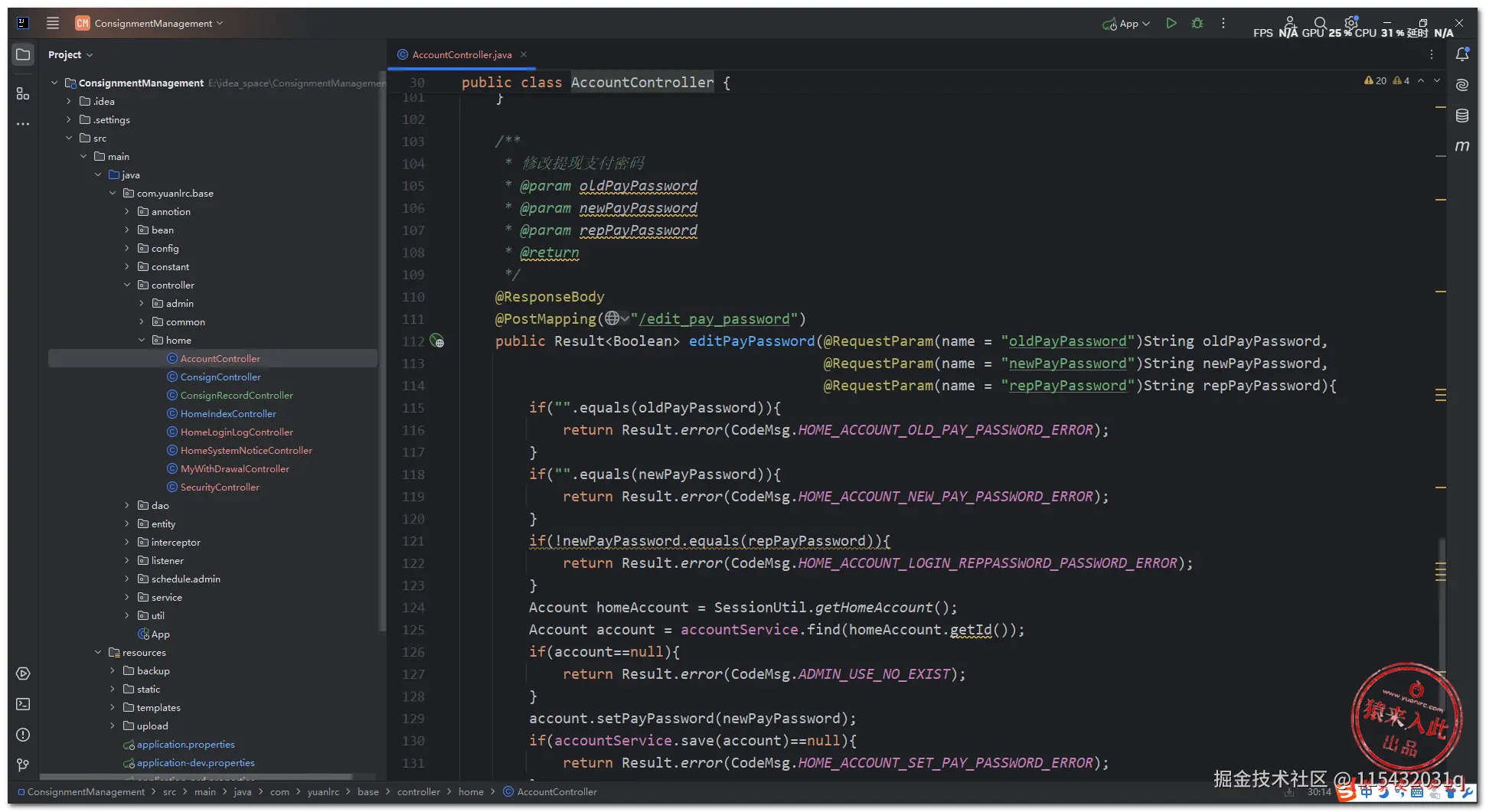Select the App class in the project tree
1486x812 pixels.
(x=160, y=634)
